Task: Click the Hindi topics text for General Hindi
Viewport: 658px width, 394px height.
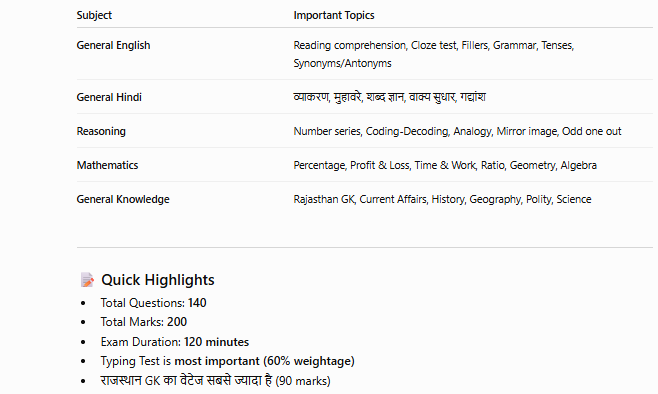Action: [389, 97]
